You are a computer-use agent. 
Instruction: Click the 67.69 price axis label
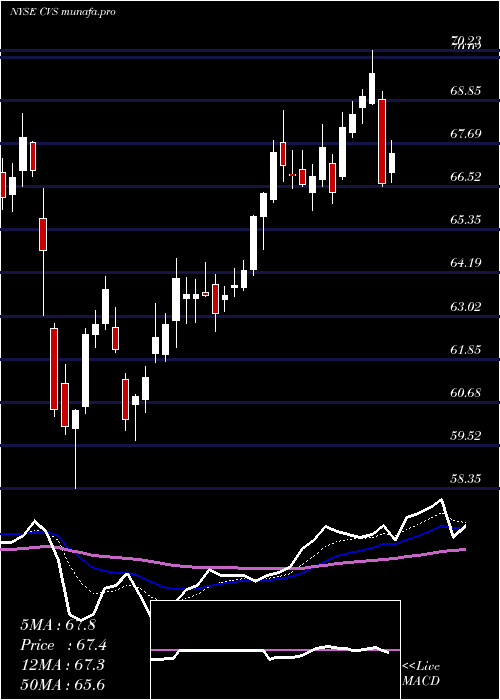point(466,133)
